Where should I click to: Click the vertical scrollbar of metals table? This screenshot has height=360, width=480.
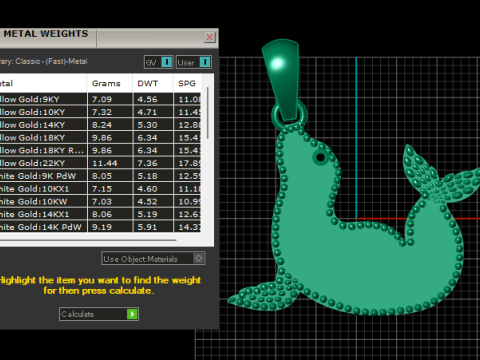point(208,113)
